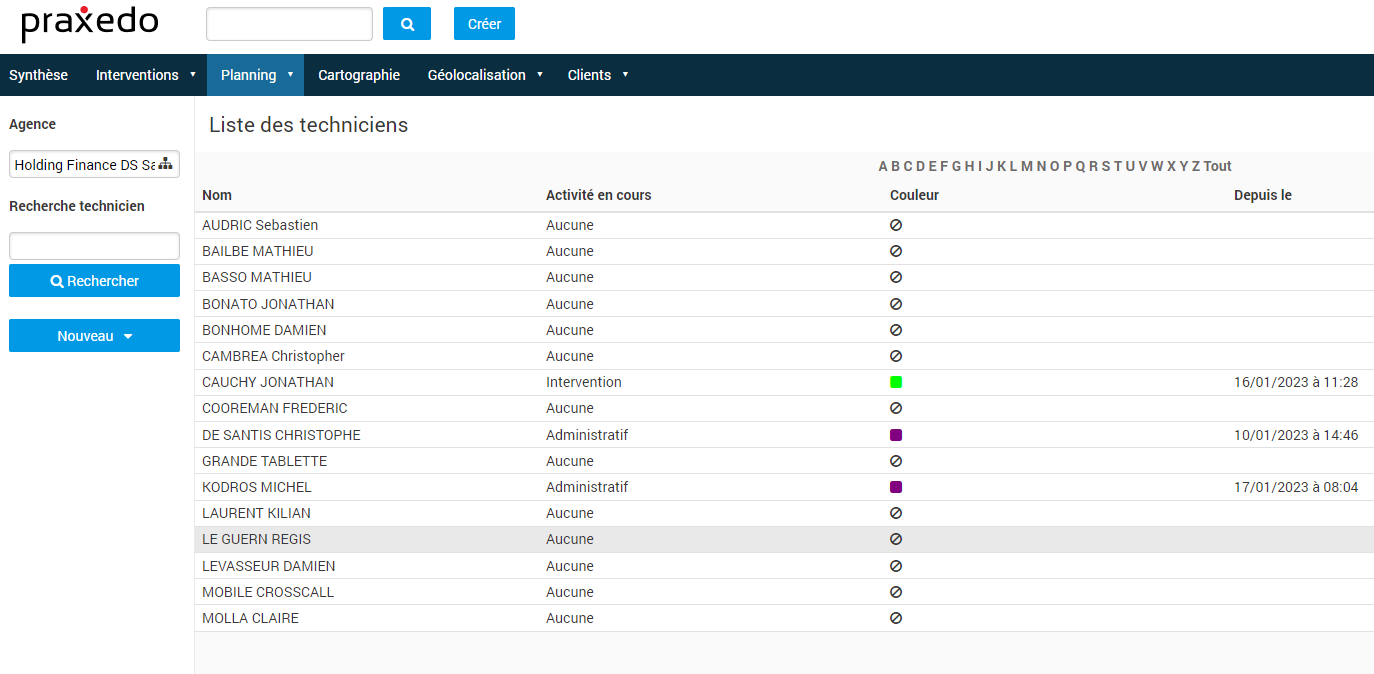Click the Praxedo logo
This screenshot has width=1374, height=674.
(x=90, y=24)
